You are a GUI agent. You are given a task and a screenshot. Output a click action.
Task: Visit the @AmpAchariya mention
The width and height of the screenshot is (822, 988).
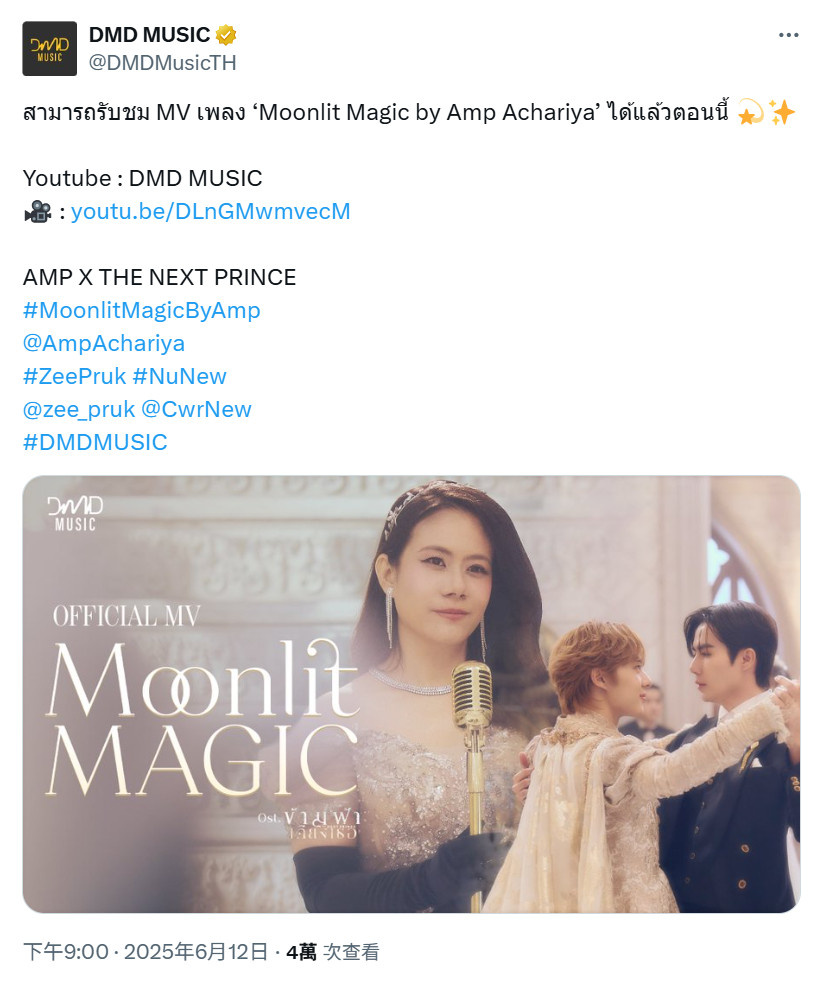click(x=104, y=343)
